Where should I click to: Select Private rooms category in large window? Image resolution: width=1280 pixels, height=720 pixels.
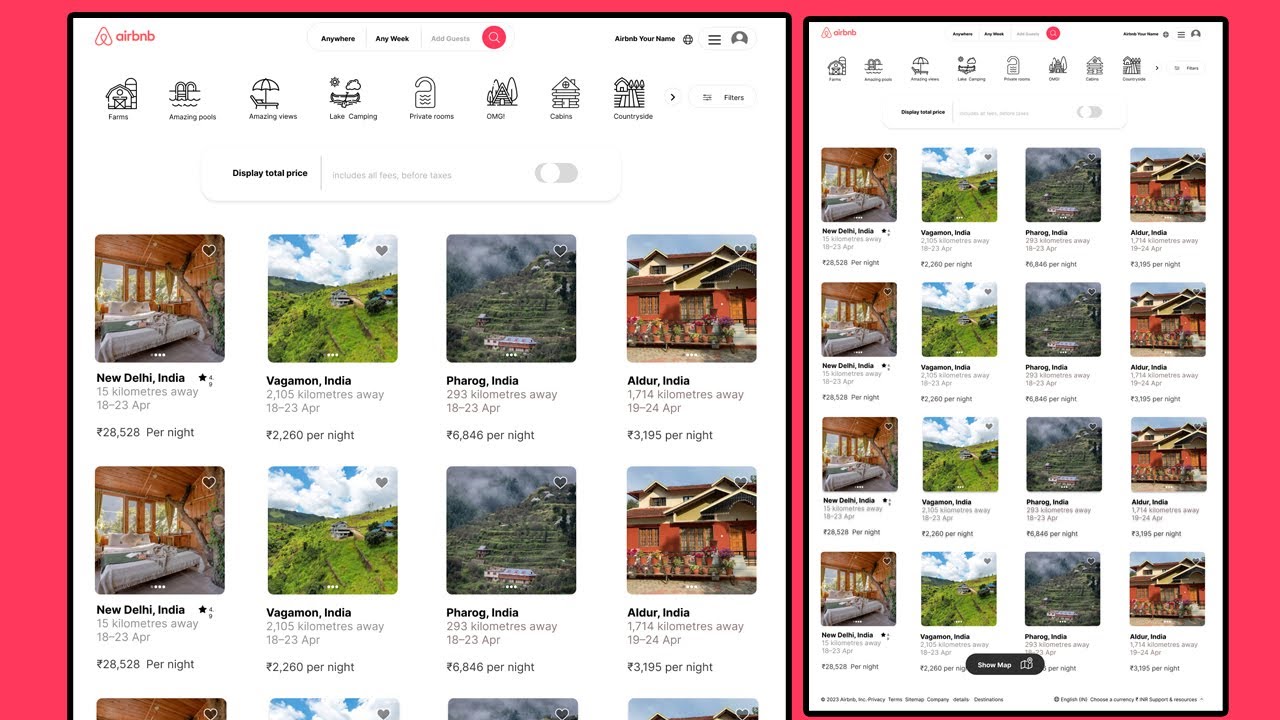tap(431, 99)
